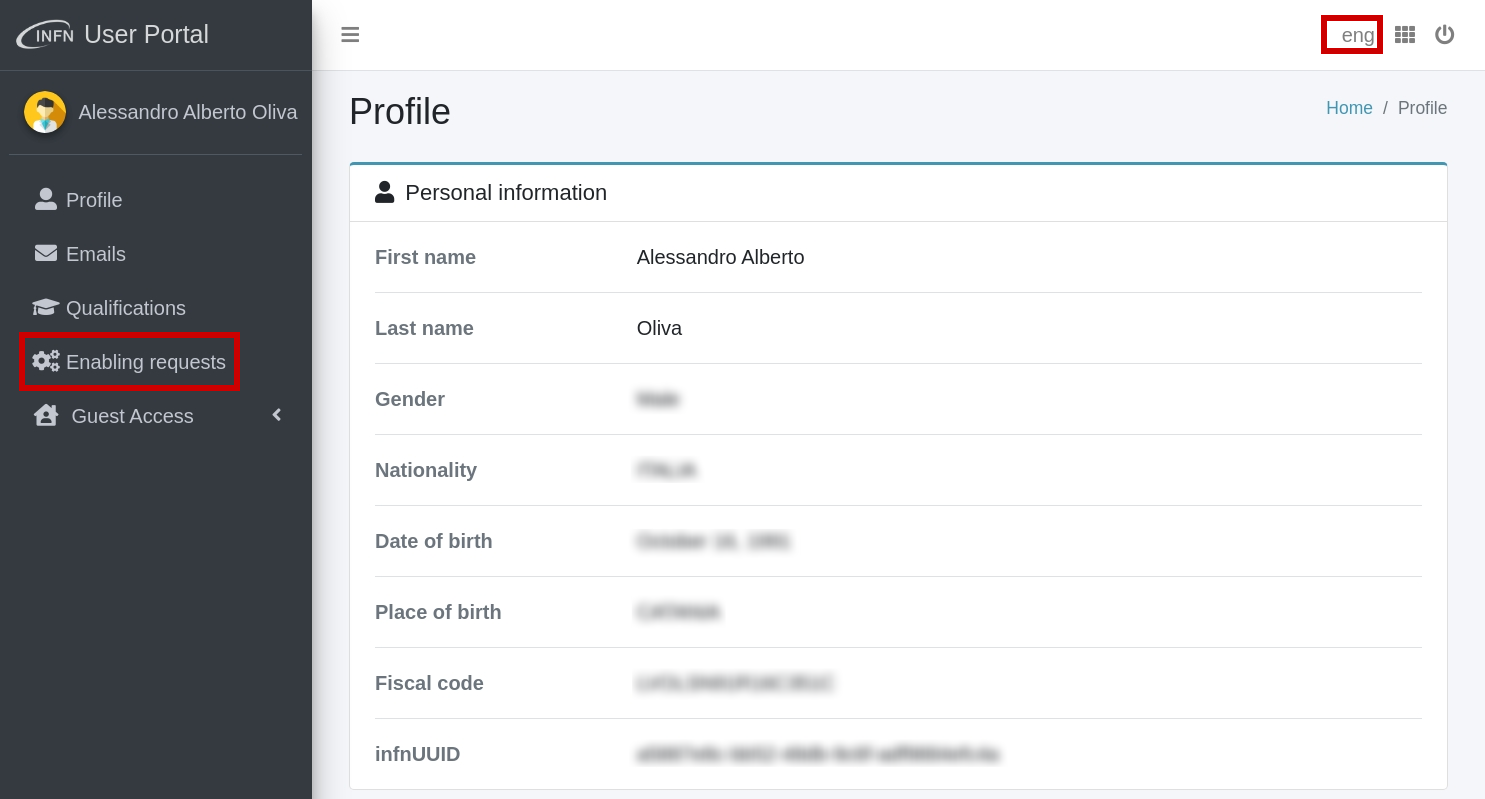
Task: Open the apps grid icon
Action: coord(1405,35)
